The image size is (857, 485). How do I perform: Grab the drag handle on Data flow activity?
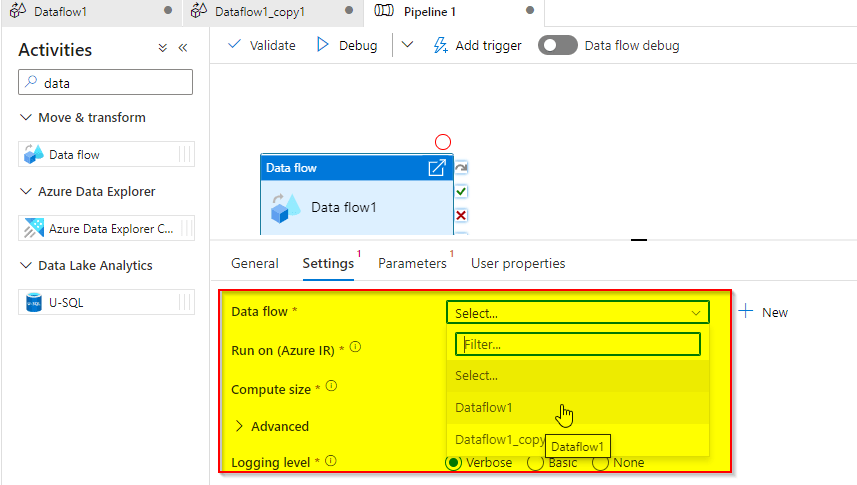pos(185,154)
